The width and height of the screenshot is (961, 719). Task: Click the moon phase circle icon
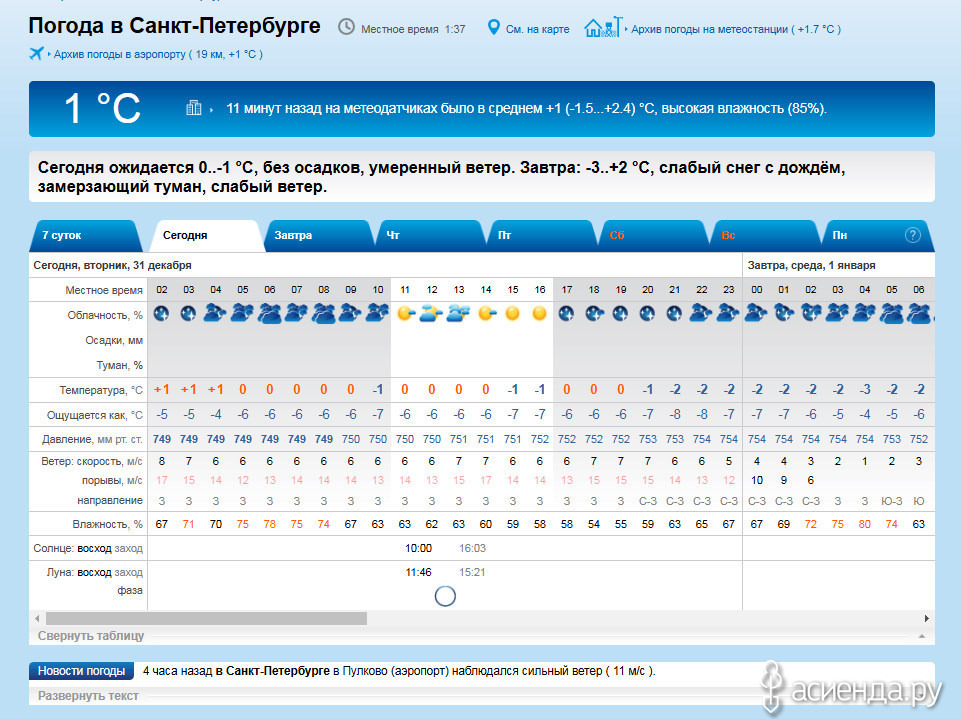445,596
